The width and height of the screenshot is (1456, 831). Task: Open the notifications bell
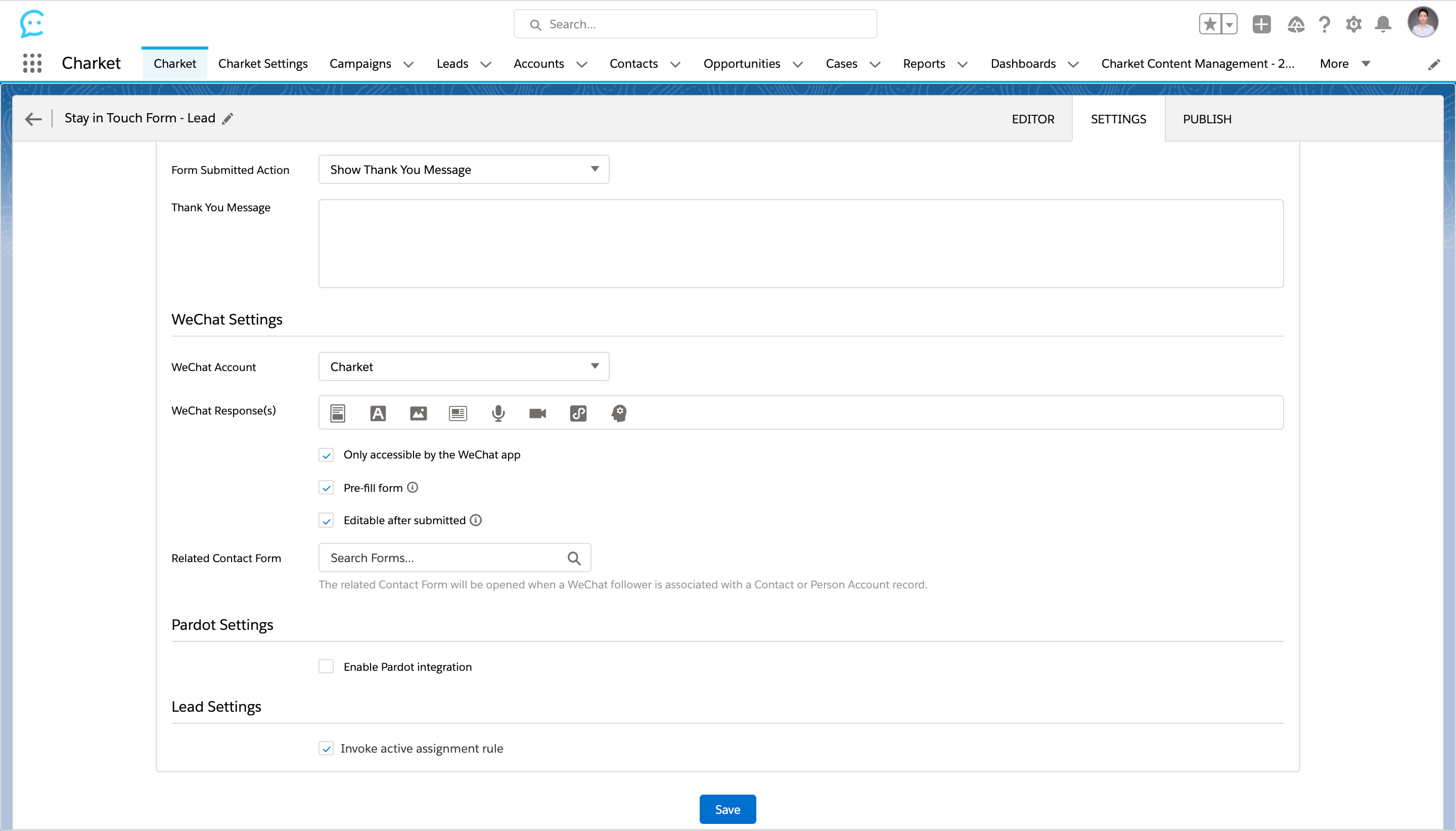(x=1382, y=25)
